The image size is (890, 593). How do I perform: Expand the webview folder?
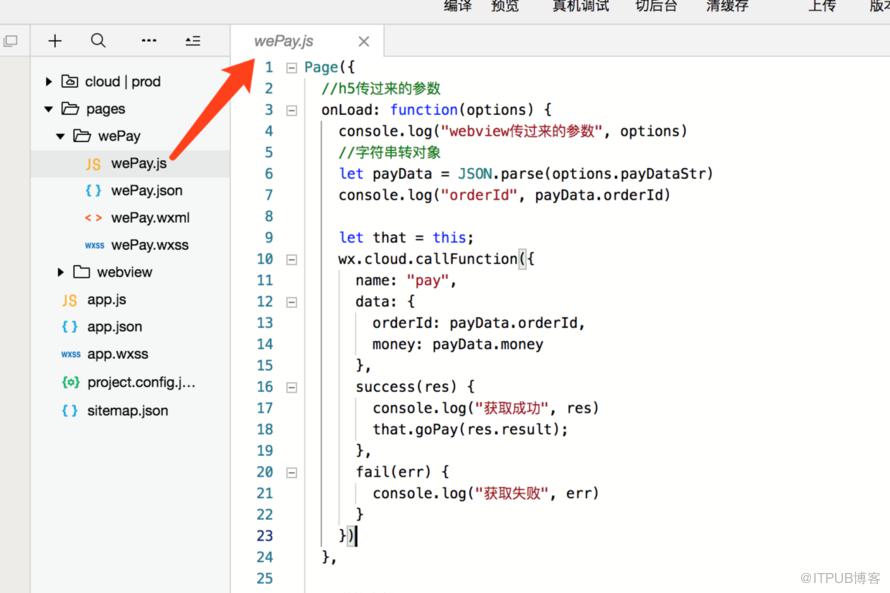tap(61, 272)
